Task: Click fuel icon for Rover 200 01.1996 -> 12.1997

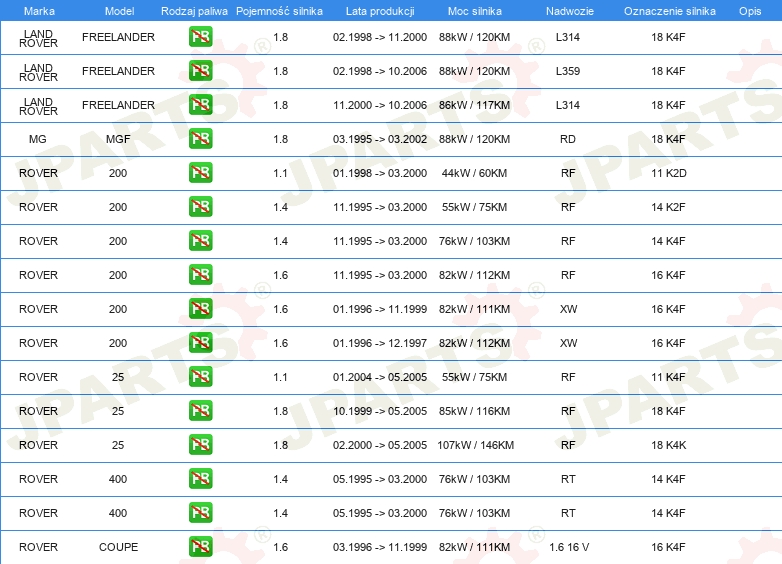Action: [x=200, y=343]
